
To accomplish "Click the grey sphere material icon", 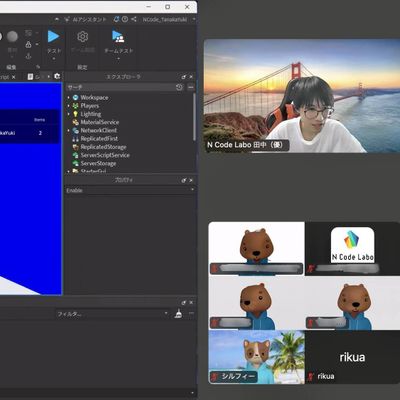I will (x=13, y=36).
